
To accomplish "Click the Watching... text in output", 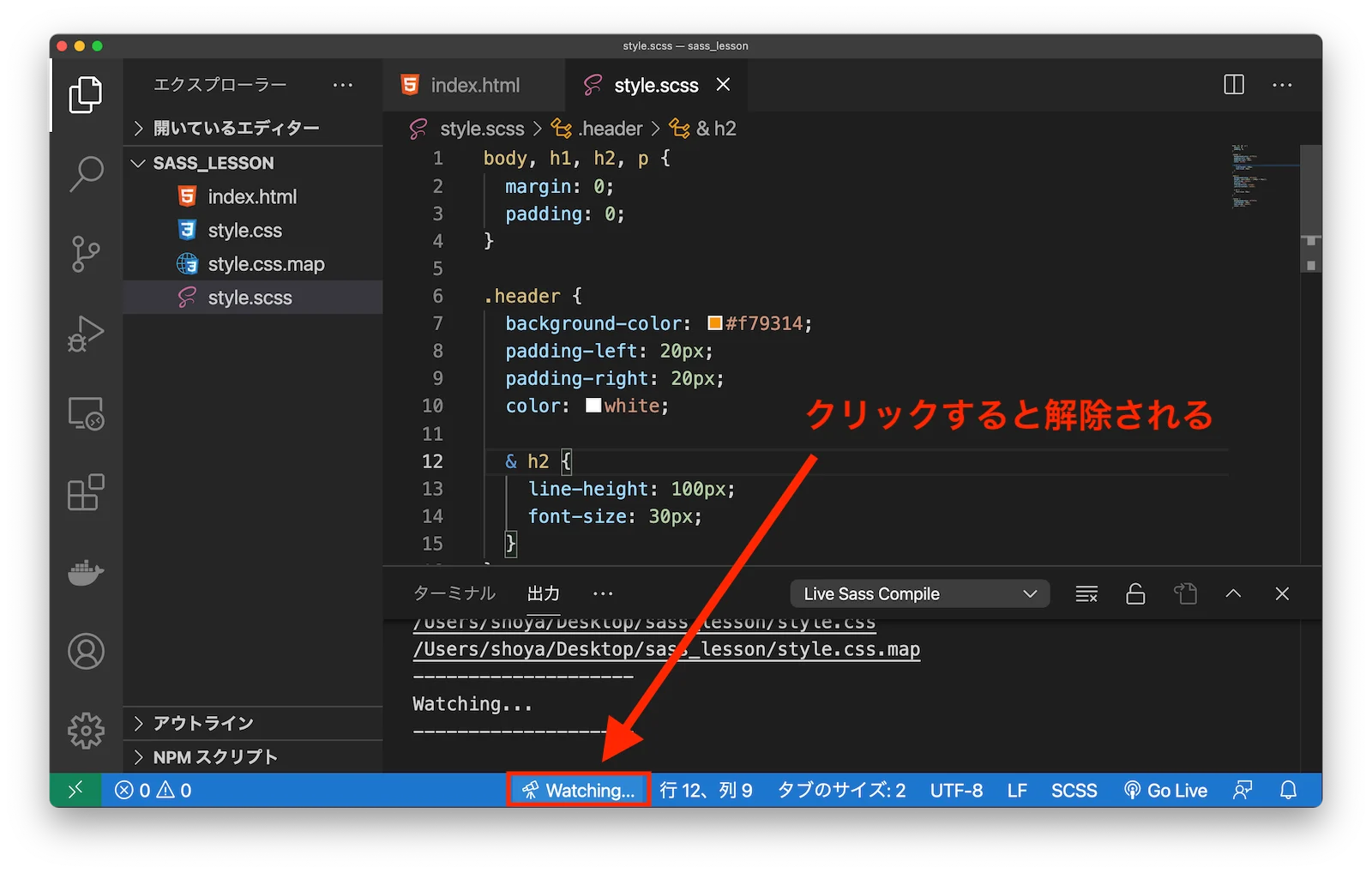I will click(x=472, y=704).
